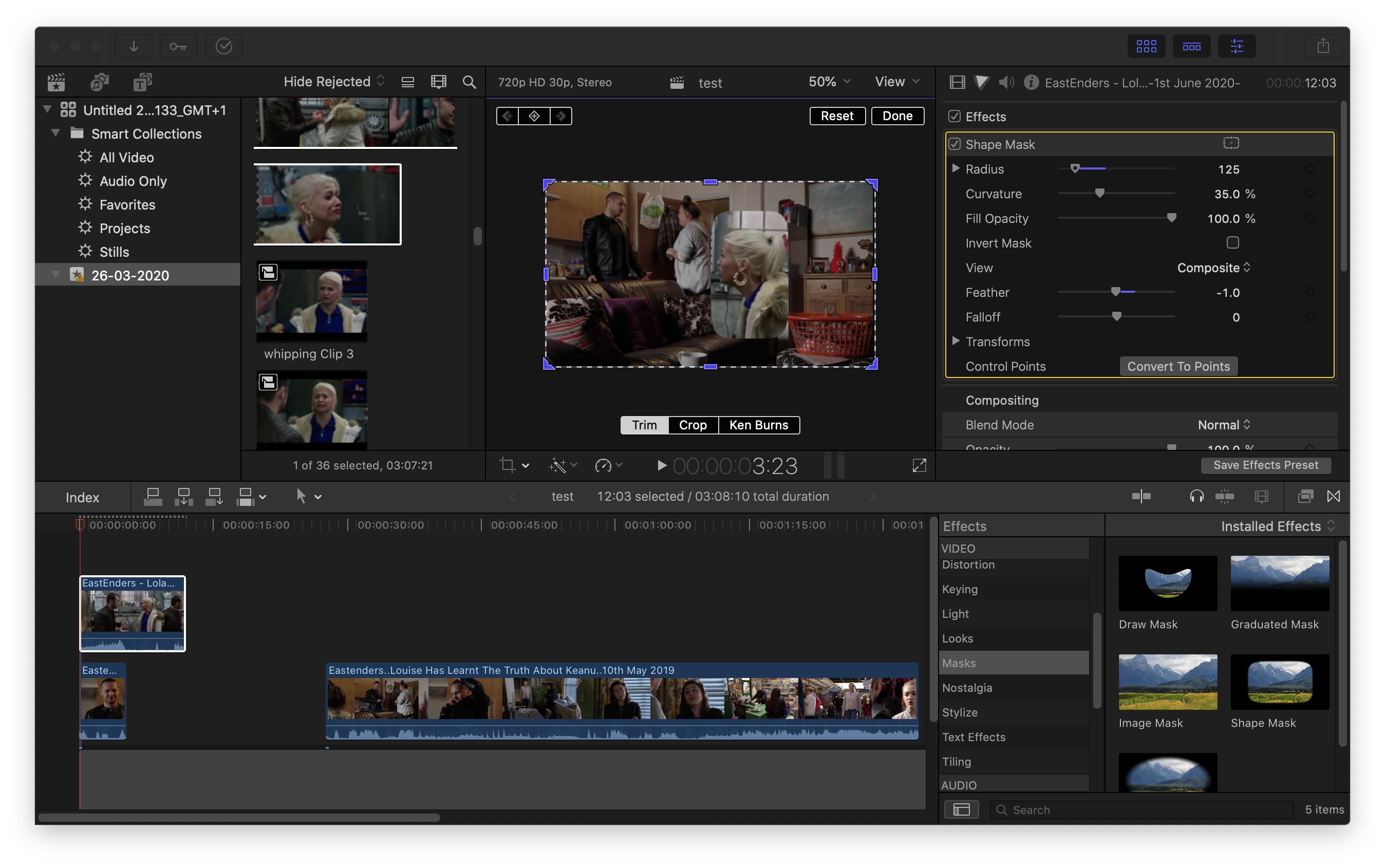The image size is (1385, 868).
Task: Click the Convert To Points button
Action: 1178,366
